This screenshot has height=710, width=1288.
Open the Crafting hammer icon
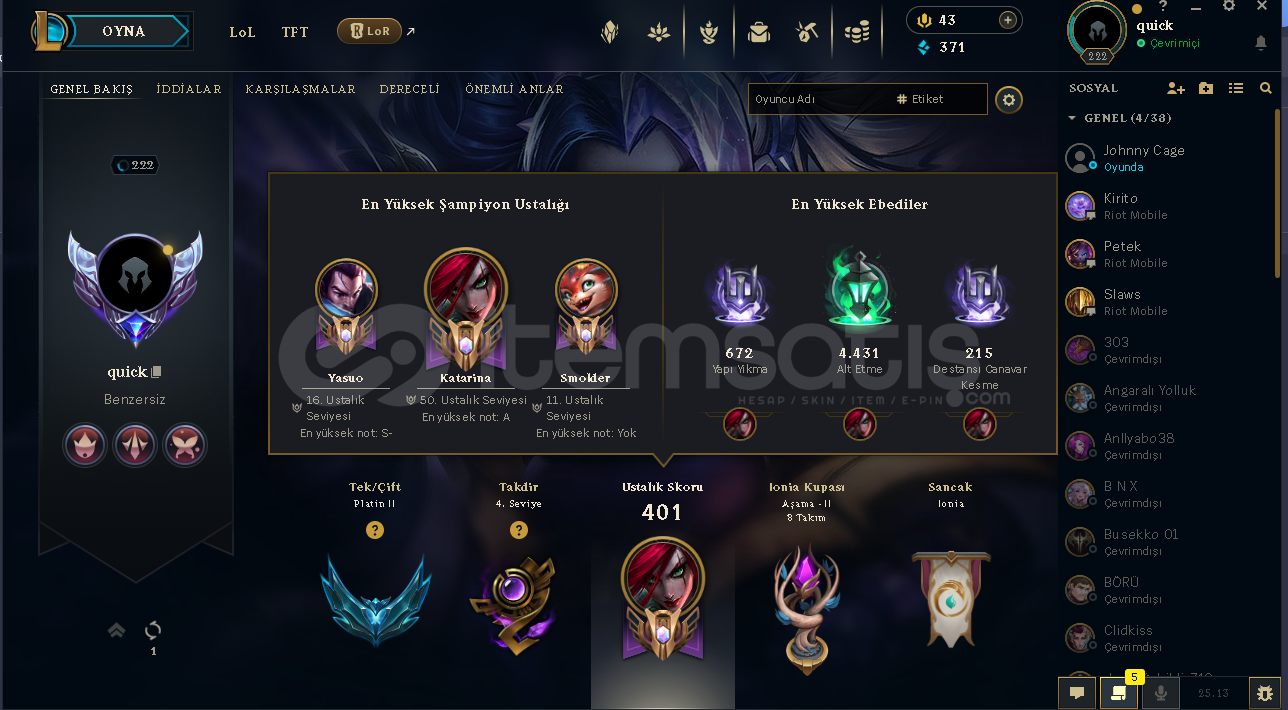[x=808, y=33]
